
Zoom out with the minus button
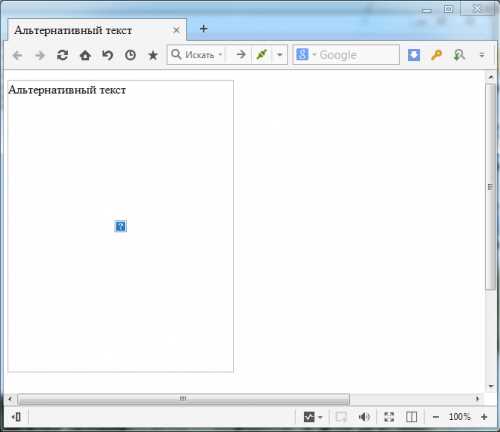(436, 417)
